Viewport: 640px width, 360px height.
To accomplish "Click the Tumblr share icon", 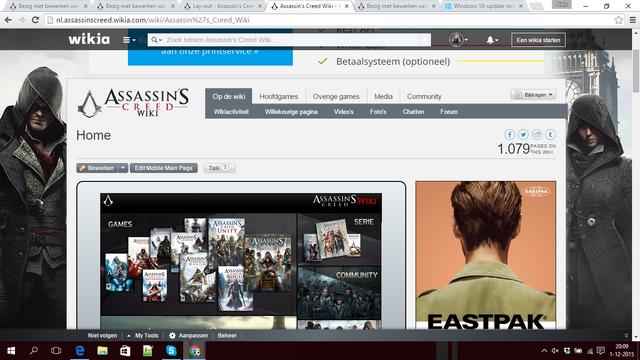I will point(550,134).
